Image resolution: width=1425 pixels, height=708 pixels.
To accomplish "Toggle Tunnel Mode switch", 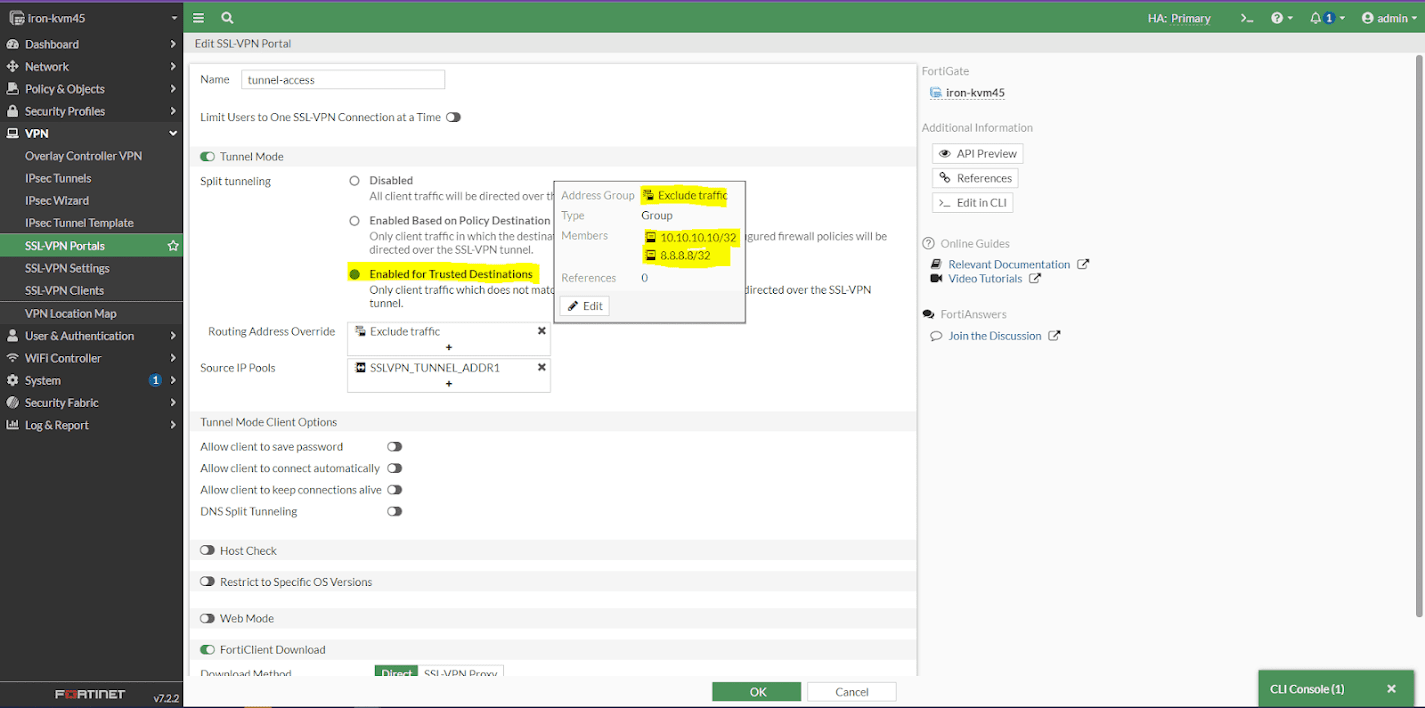I will 208,157.
